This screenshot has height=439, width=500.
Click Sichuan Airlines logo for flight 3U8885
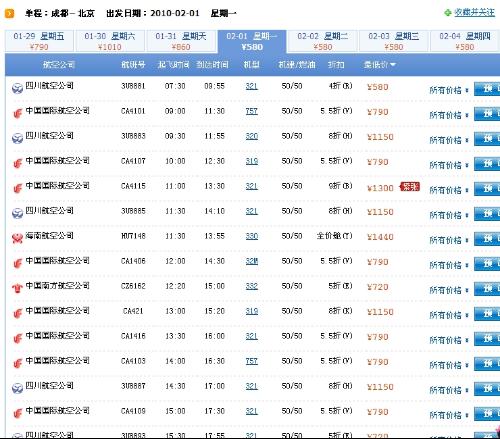pyautogui.click(x=17, y=213)
